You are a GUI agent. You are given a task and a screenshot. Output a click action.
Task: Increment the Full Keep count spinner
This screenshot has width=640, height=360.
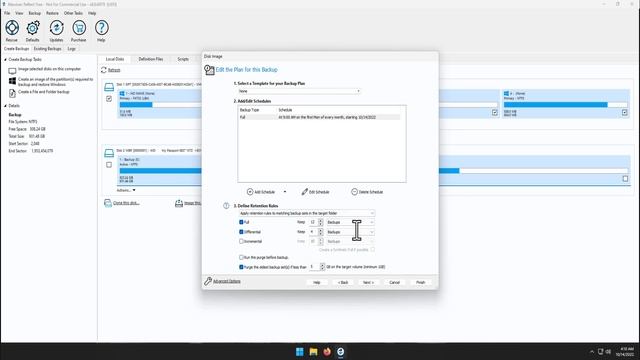pos(320,220)
